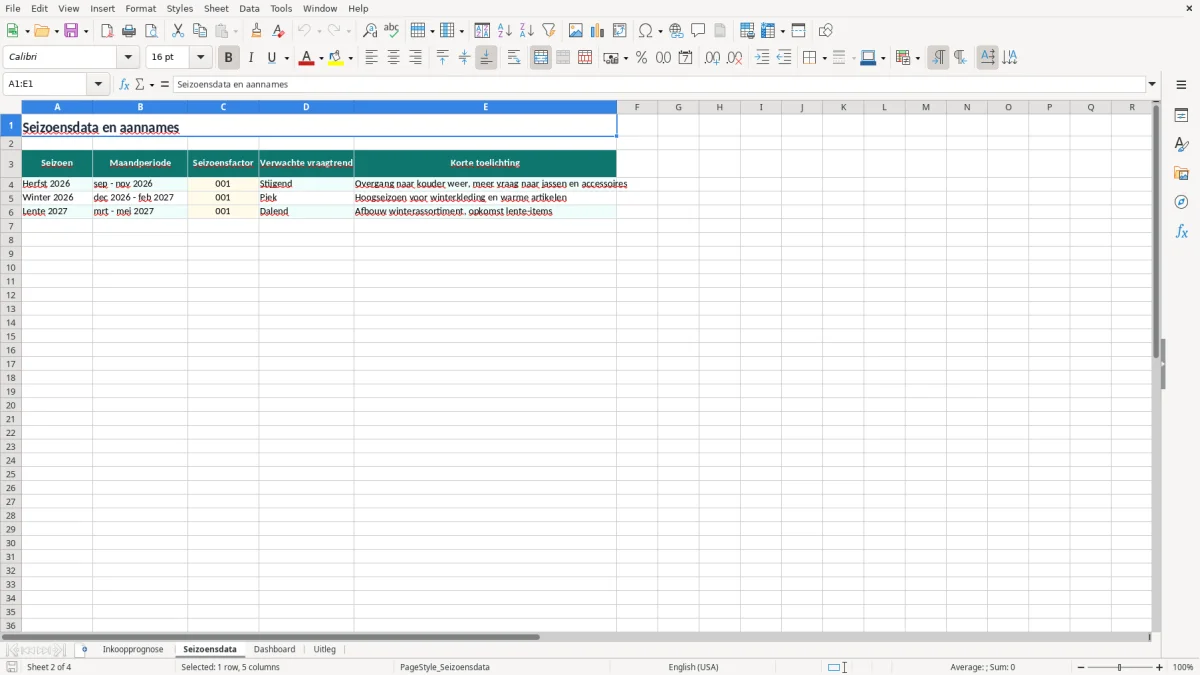This screenshot has height=675, width=1200.
Task: Open the Sheet menu
Action: [216, 8]
